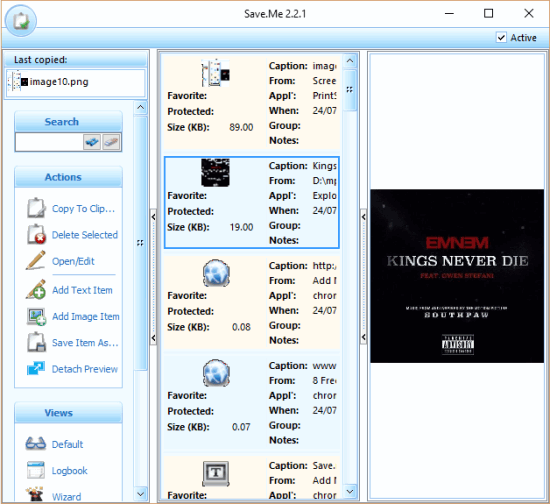The image size is (550, 504).
Task: Click the 0.07 size value
Action: tap(241, 427)
